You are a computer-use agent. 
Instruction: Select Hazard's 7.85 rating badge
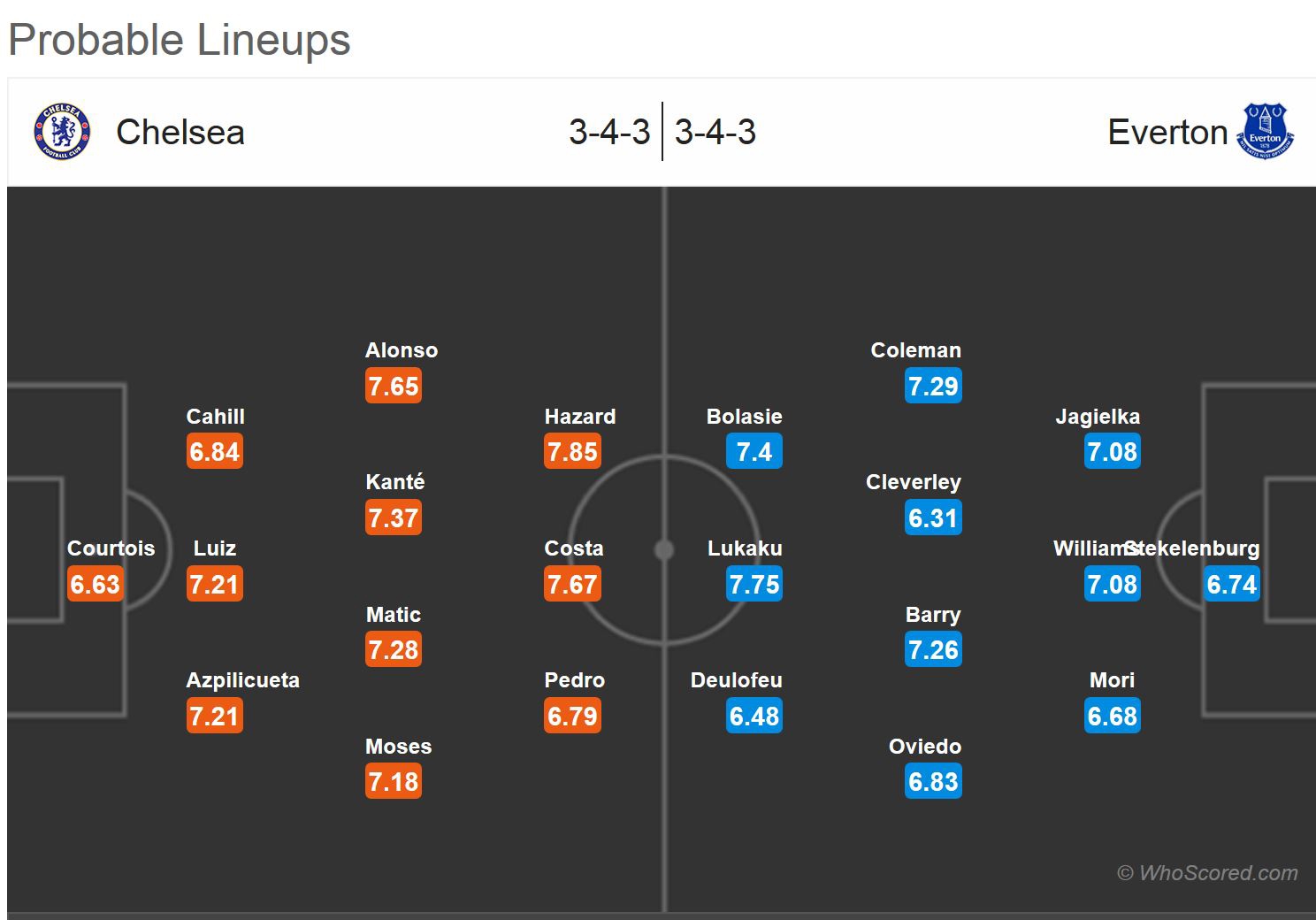point(572,452)
